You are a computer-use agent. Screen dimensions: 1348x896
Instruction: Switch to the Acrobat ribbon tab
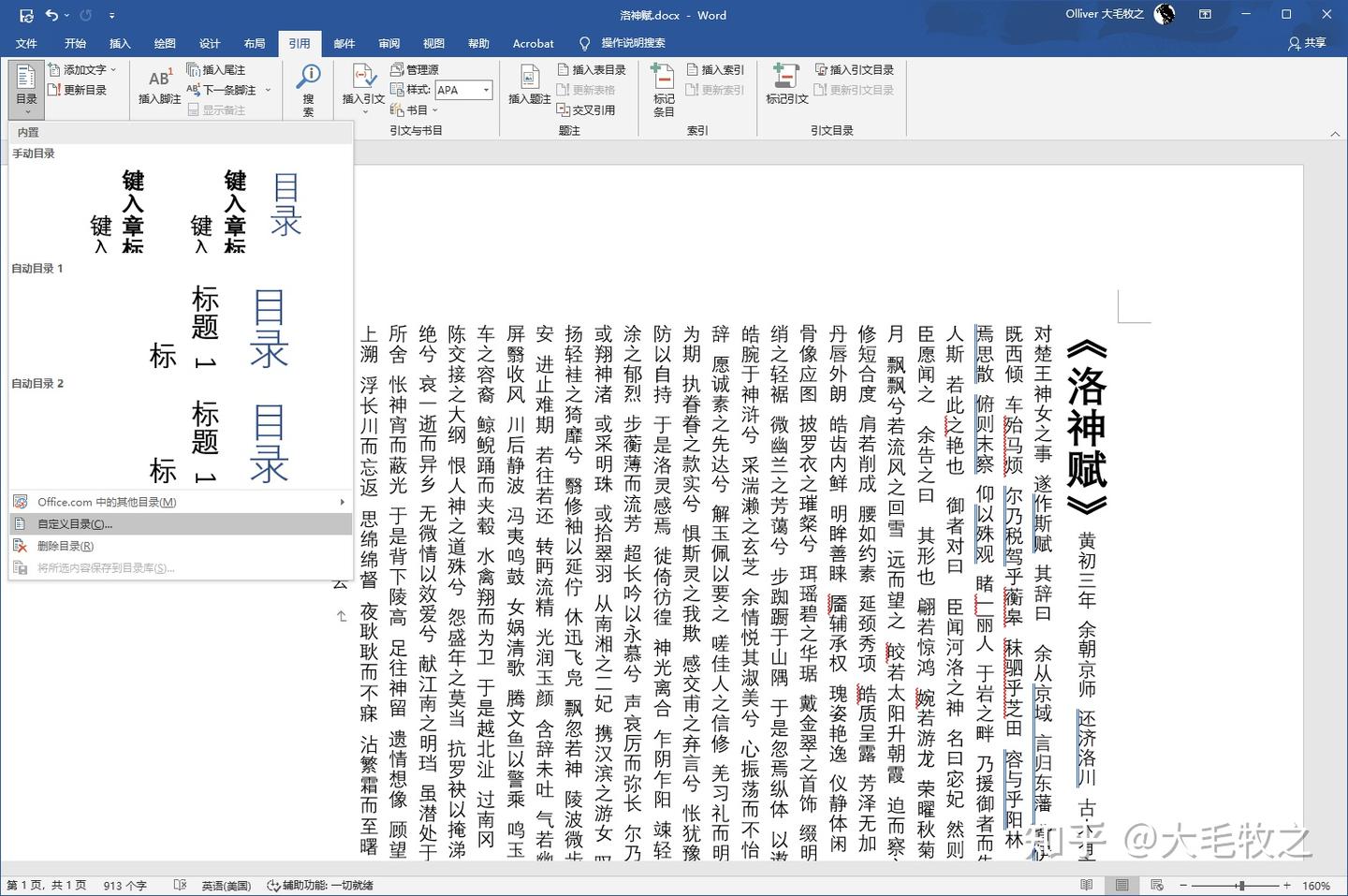point(533,43)
